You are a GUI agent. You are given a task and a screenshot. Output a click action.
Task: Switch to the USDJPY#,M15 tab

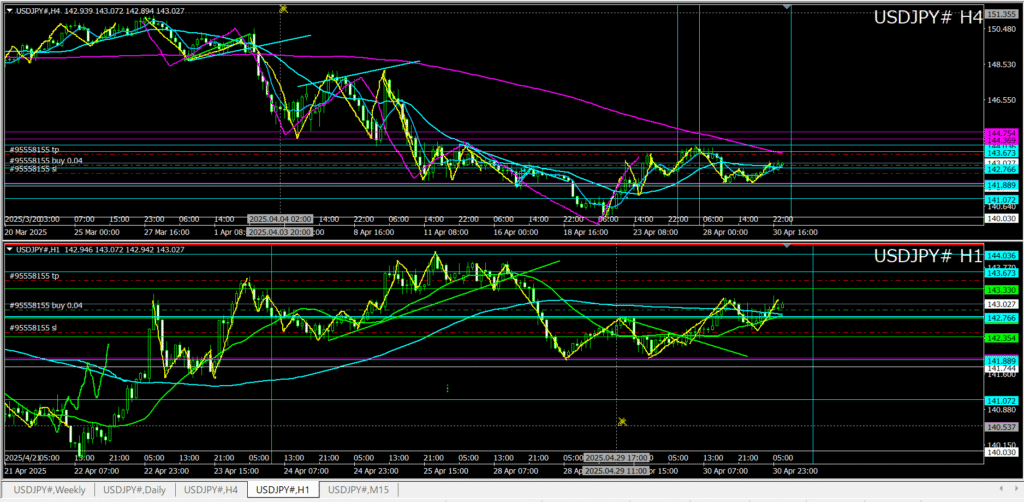[359, 490]
